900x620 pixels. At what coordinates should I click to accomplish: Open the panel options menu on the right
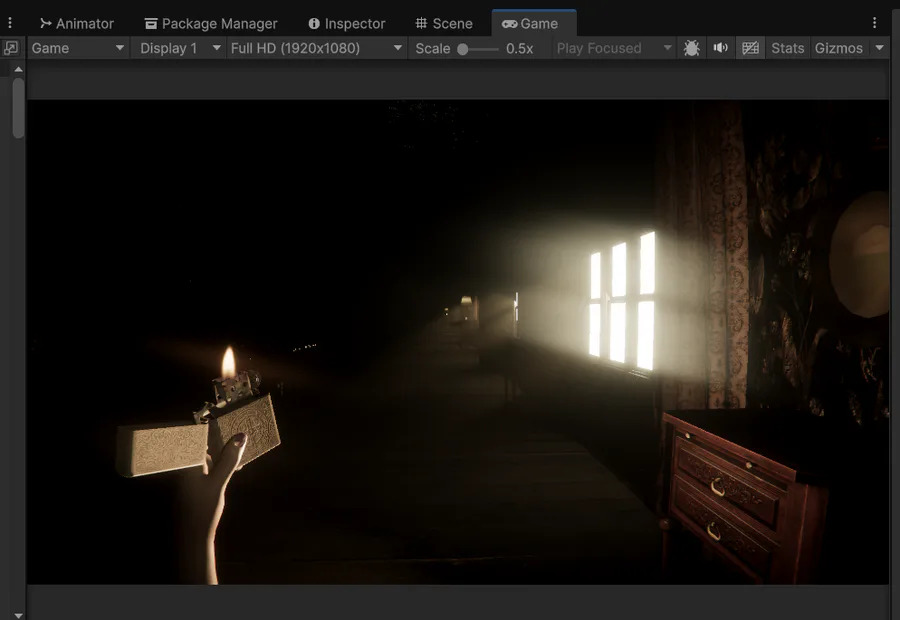pyautogui.click(x=874, y=23)
